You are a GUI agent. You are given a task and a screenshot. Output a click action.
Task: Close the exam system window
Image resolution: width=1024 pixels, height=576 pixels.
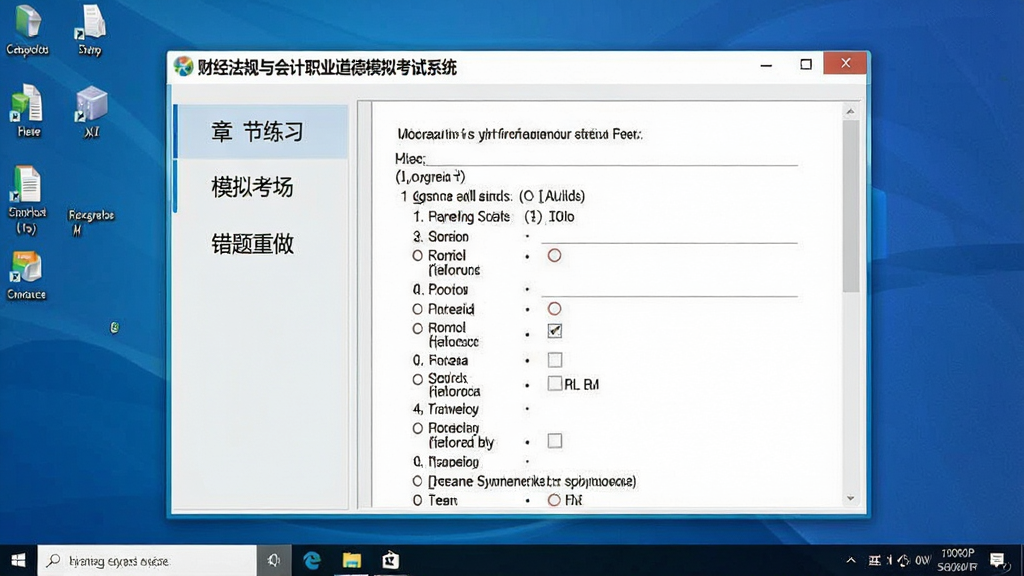(x=846, y=63)
